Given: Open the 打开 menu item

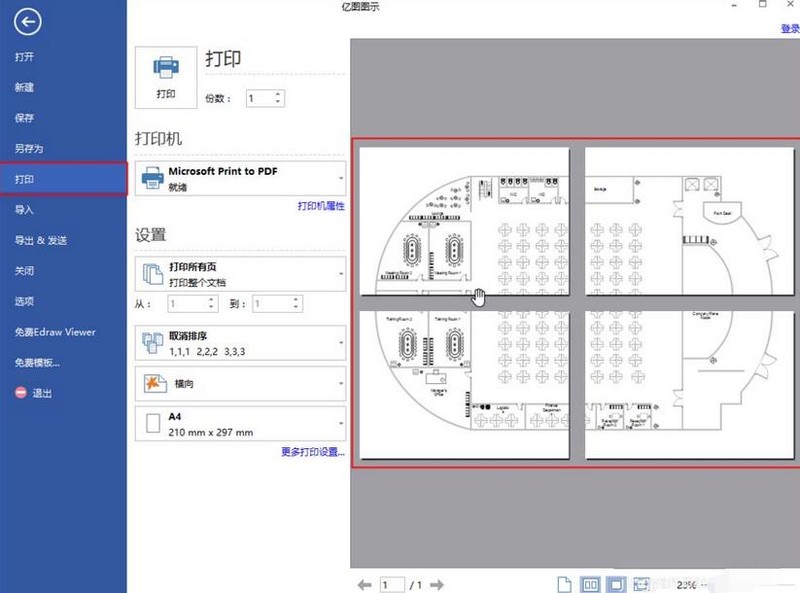Looking at the screenshot, I should [24, 57].
